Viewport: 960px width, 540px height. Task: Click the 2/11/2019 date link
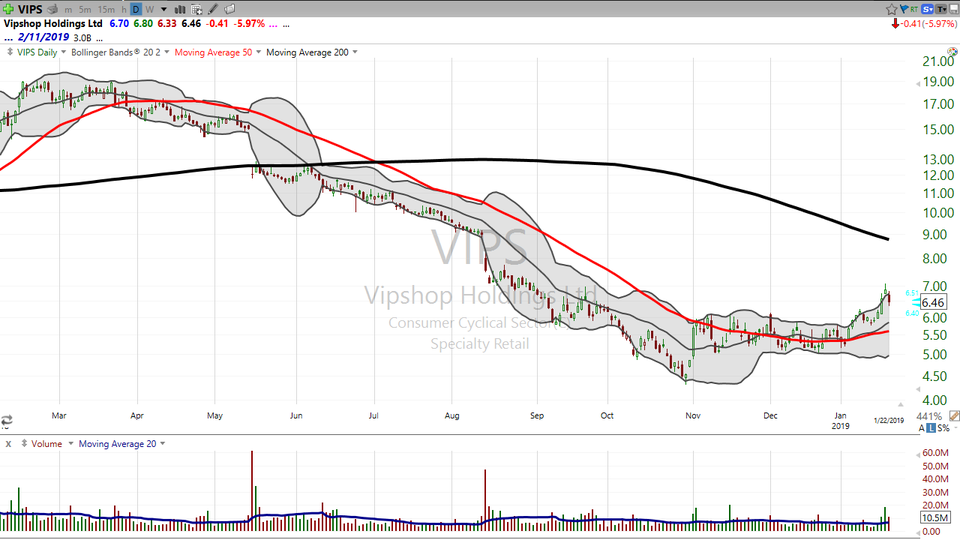(x=43, y=37)
